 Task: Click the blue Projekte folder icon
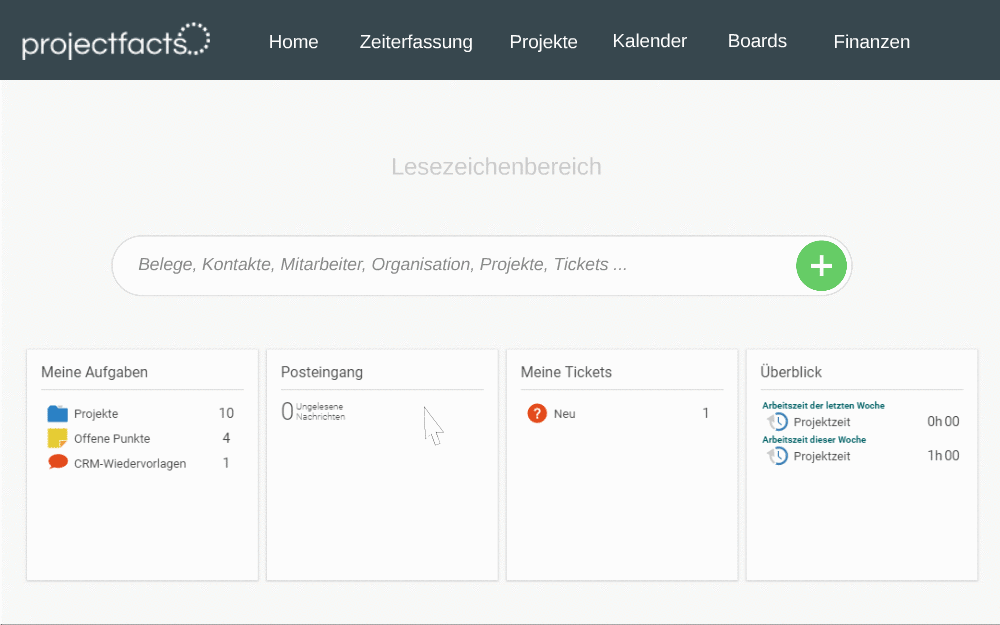[57, 413]
